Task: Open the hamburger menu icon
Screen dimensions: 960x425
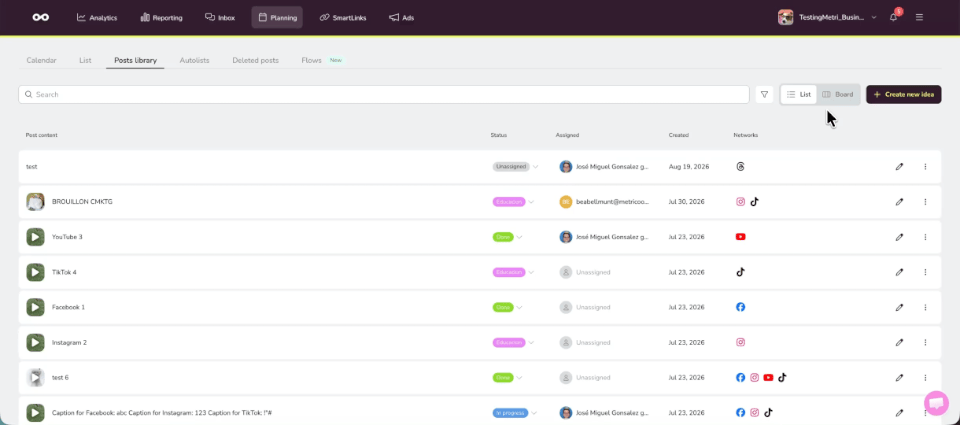Action: 919,17
